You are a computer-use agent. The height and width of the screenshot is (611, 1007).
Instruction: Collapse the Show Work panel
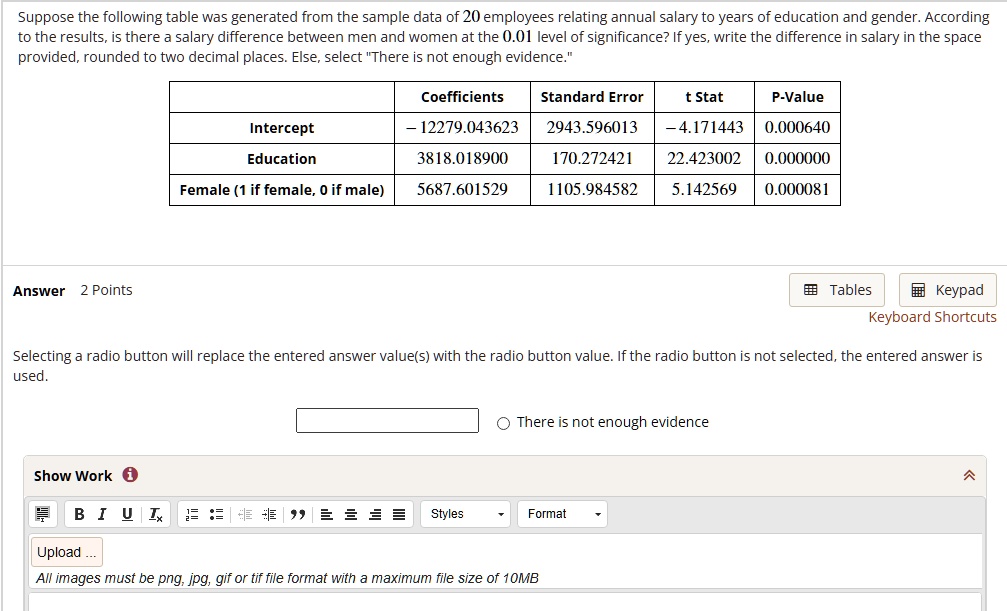pyautogui.click(x=968, y=475)
